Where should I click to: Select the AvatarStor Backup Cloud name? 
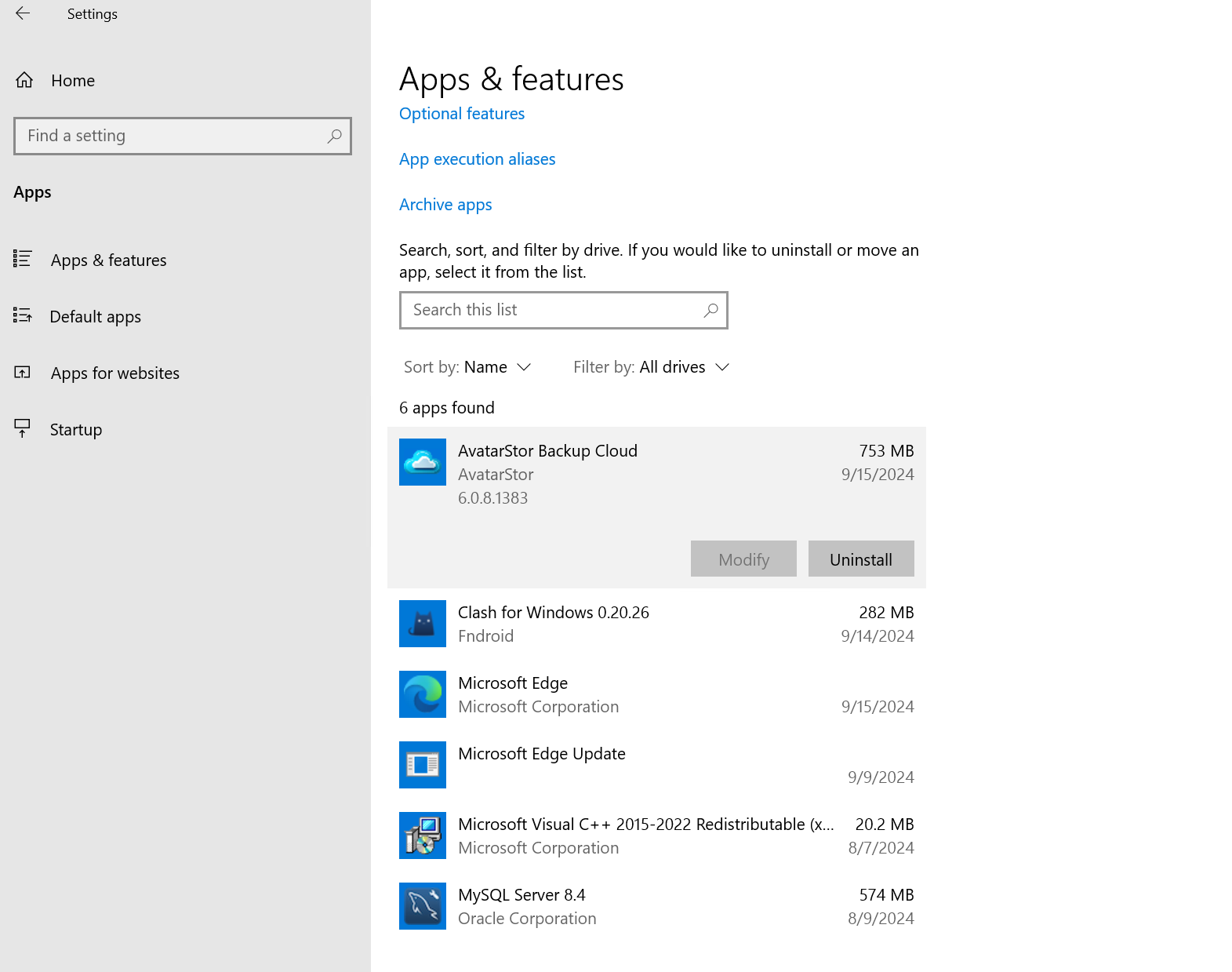(547, 451)
